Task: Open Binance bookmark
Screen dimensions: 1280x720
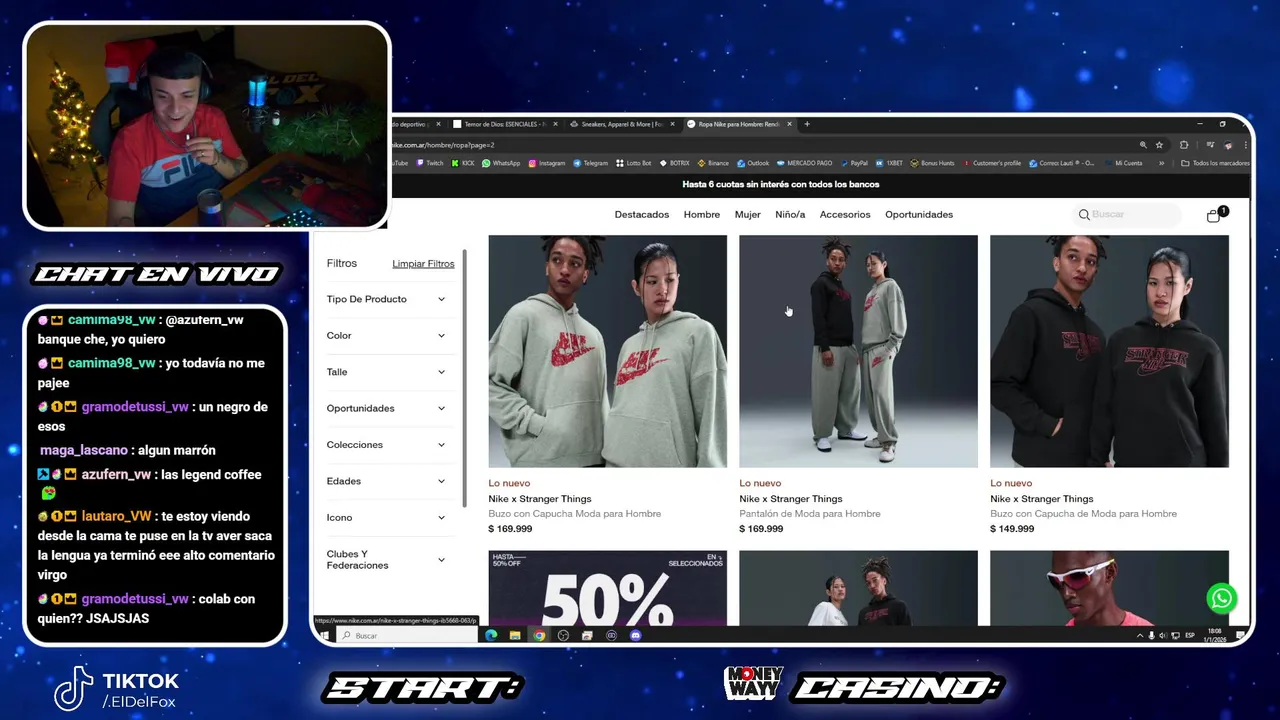Action: (x=714, y=163)
